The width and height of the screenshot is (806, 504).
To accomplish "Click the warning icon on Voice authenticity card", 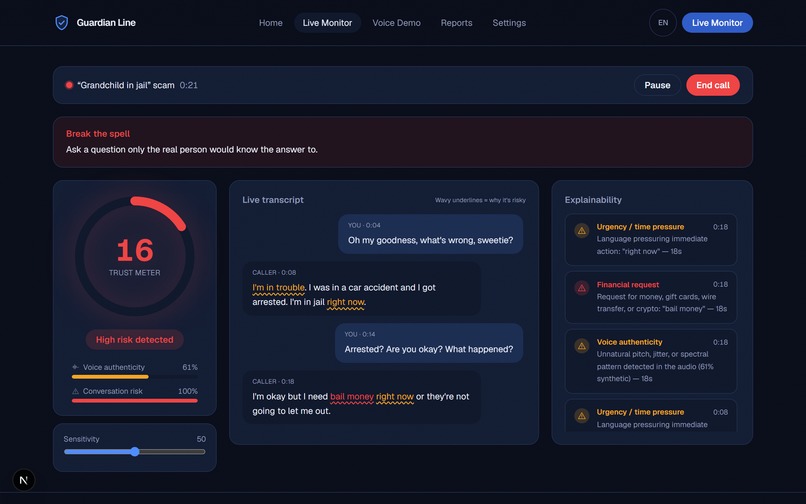I will click(x=582, y=346).
